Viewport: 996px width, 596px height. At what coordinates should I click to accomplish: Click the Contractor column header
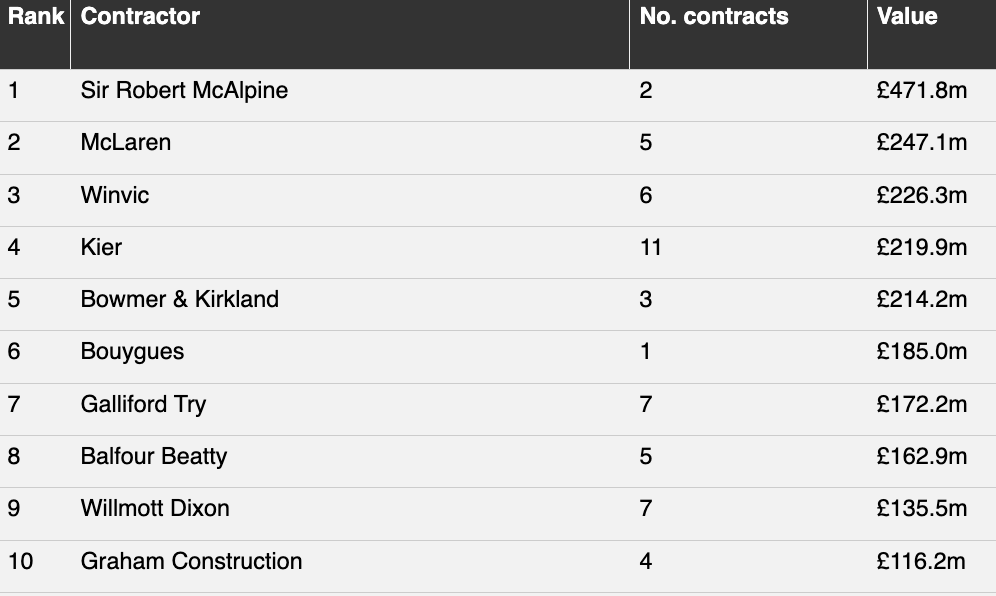140,17
